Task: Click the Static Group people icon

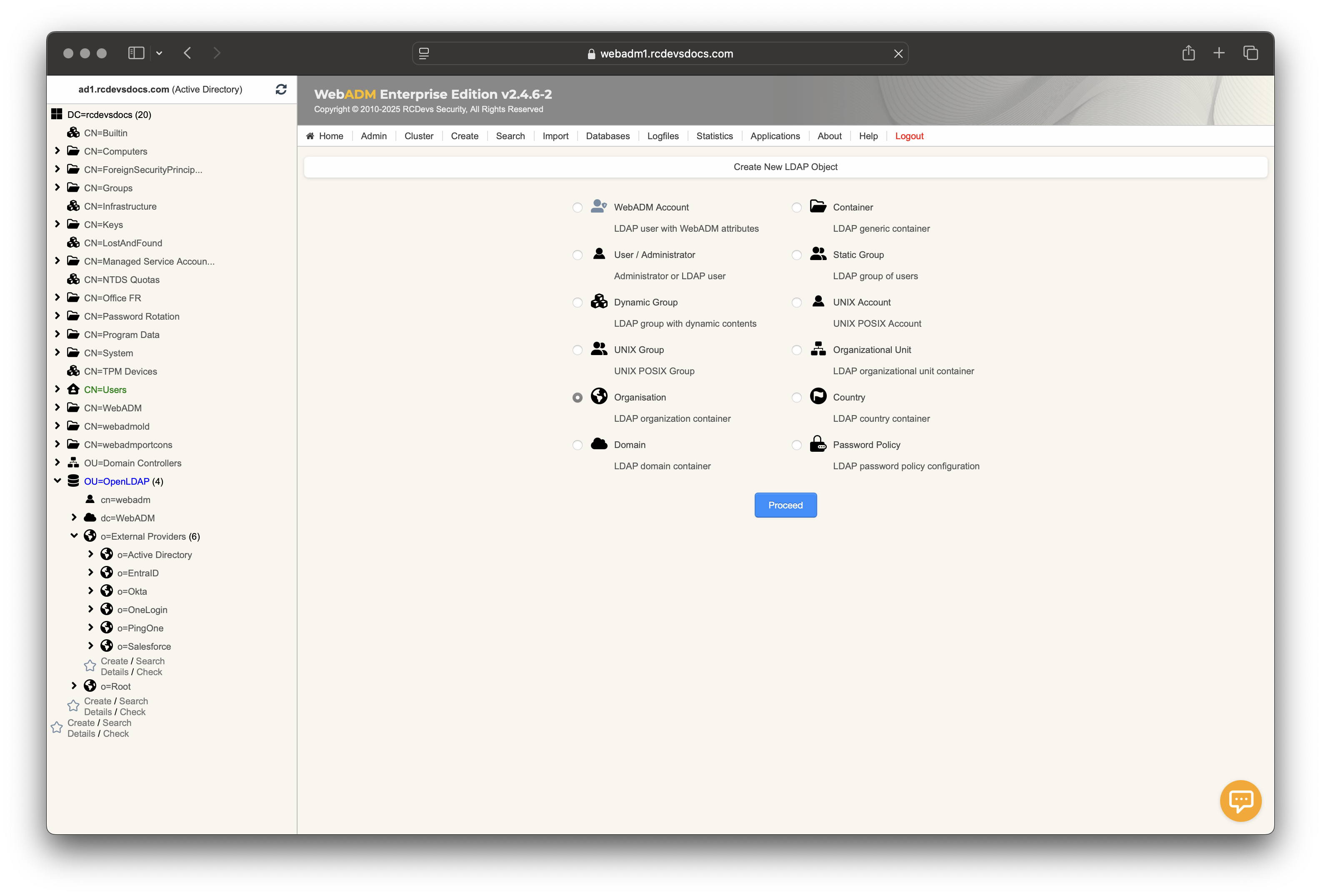Action: point(818,253)
